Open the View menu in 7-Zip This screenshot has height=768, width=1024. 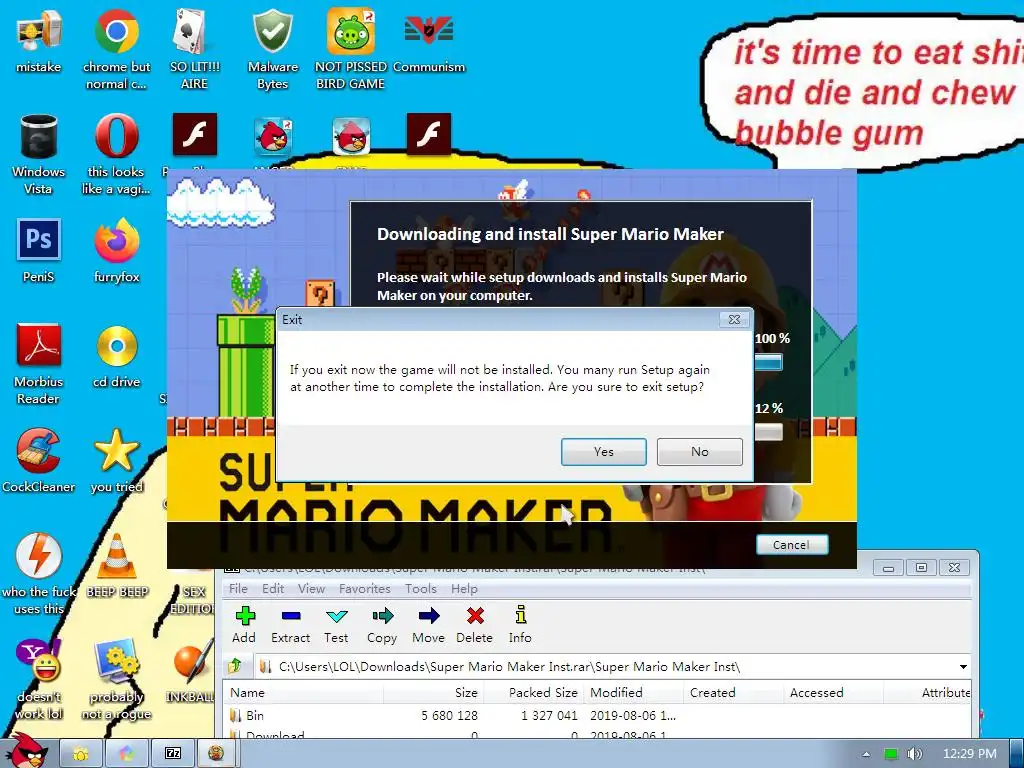tap(312, 588)
